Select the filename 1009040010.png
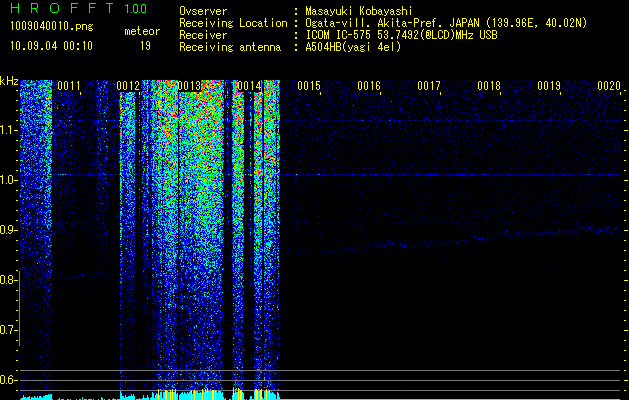This screenshot has height=400, width=629. click(x=52, y=26)
